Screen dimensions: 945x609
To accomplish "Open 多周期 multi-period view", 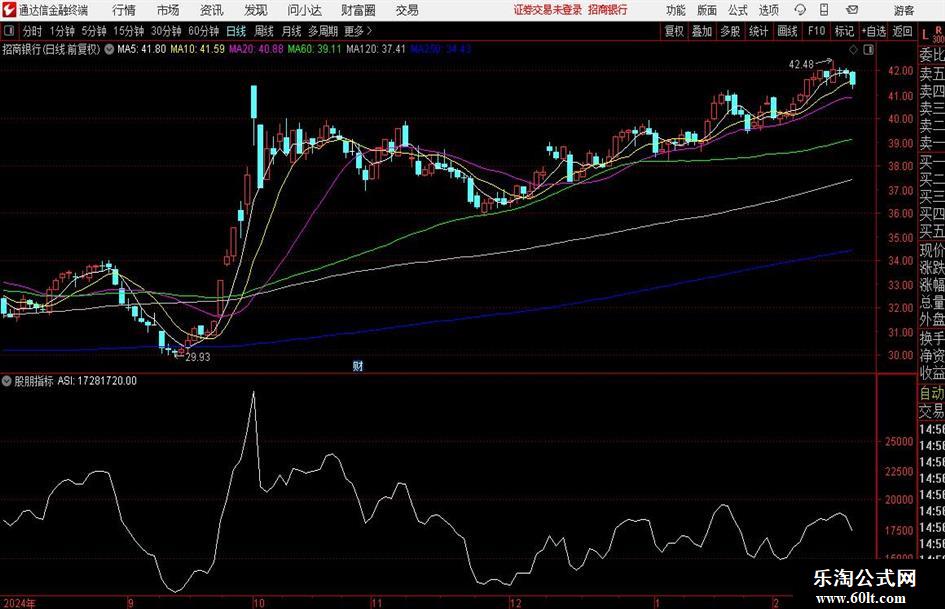I will pos(323,31).
